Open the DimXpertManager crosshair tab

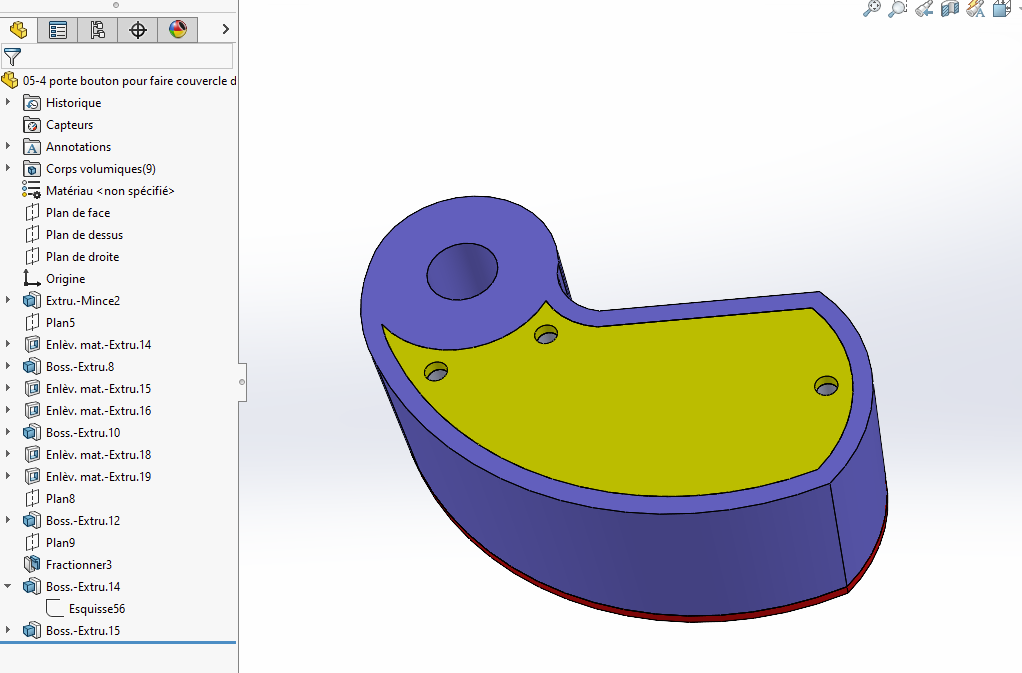pyautogui.click(x=138, y=30)
